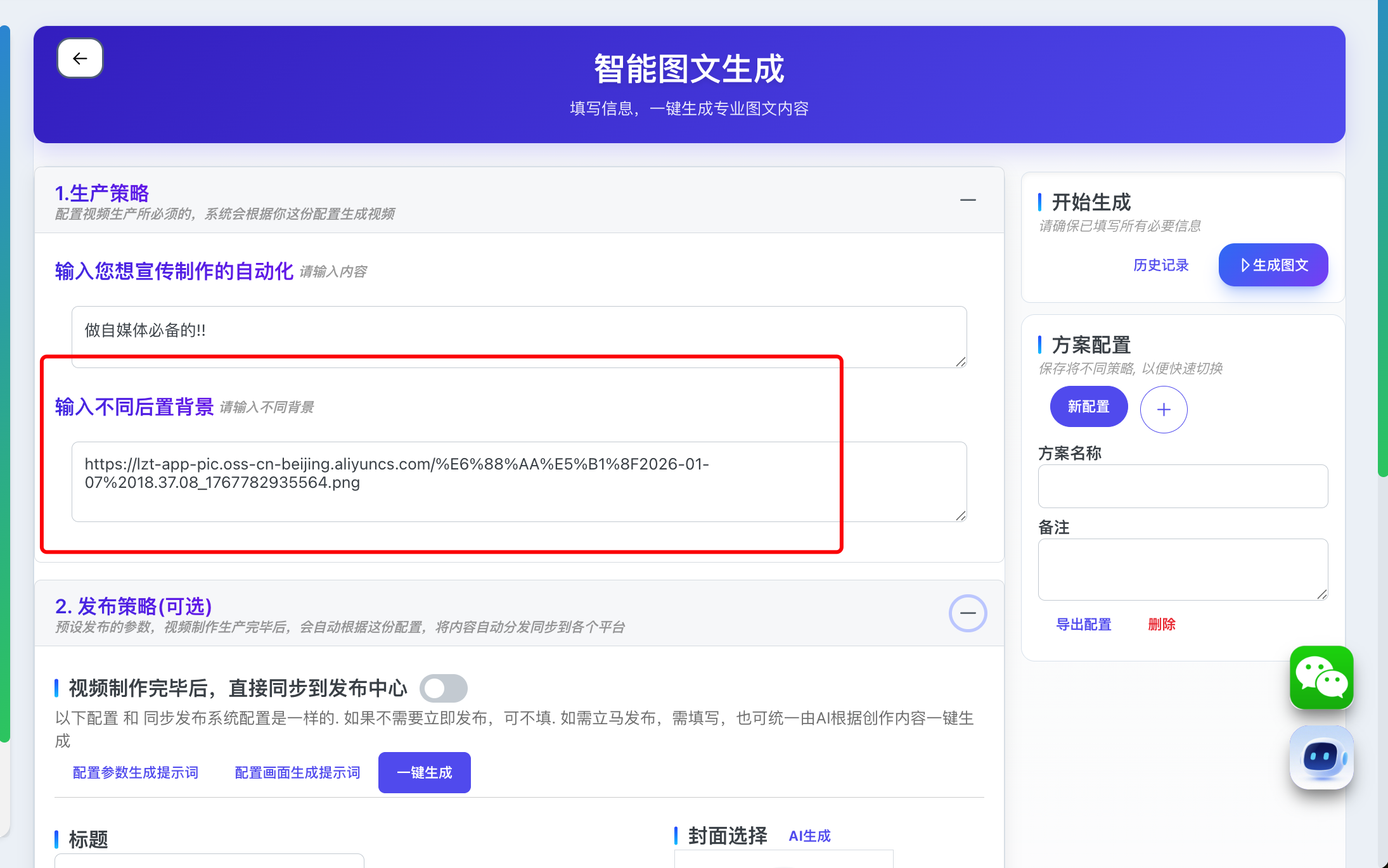Click the red 删除 link
Image resolution: width=1388 pixels, height=868 pixels.
click(x=1162, y=624)
